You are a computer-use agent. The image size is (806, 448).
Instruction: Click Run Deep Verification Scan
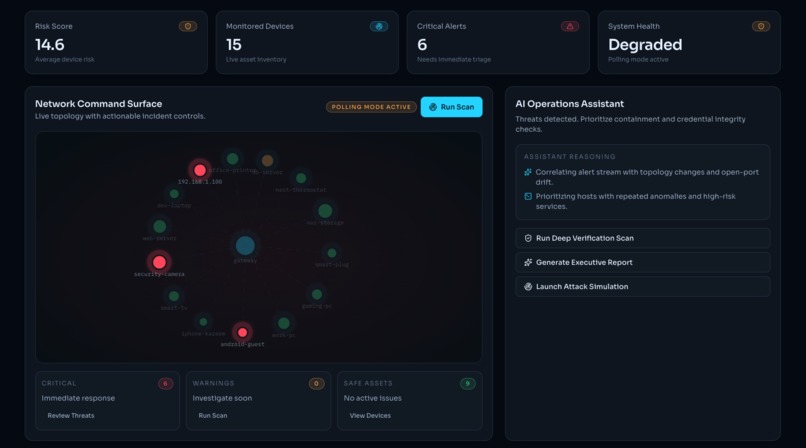click(x=643, y=238)
